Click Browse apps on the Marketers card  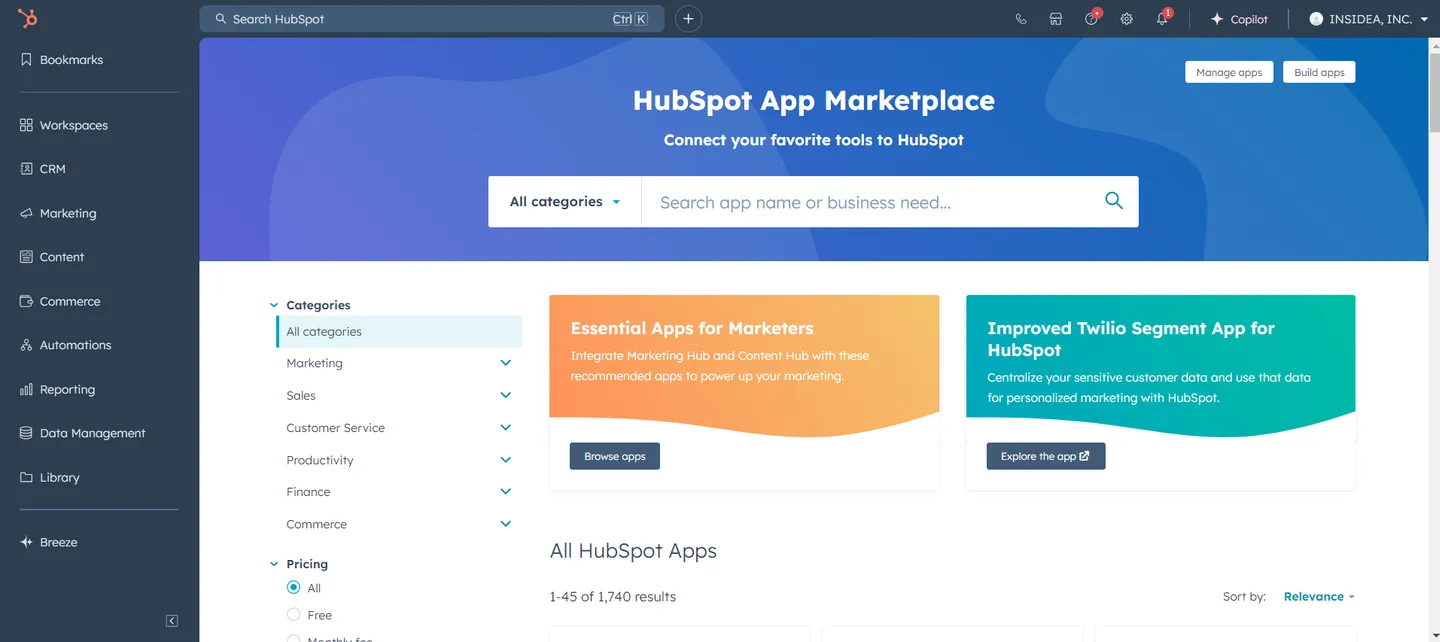coord(615,456)
